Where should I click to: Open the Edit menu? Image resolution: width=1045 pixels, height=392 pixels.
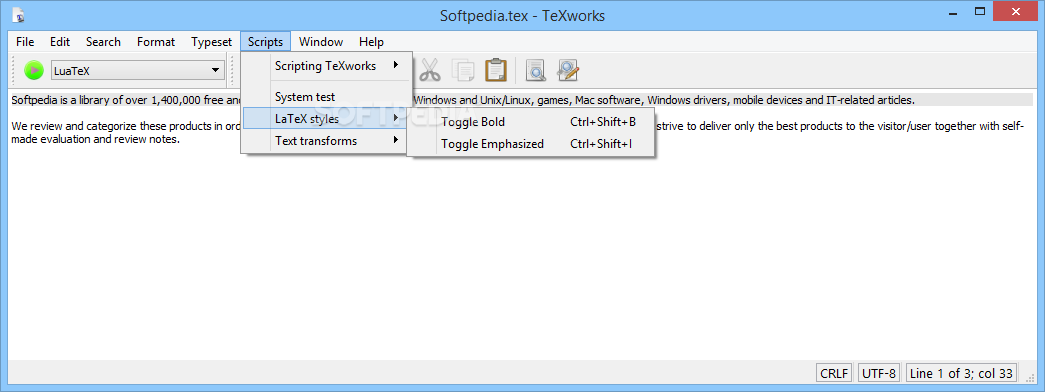[x=60, y=41]
